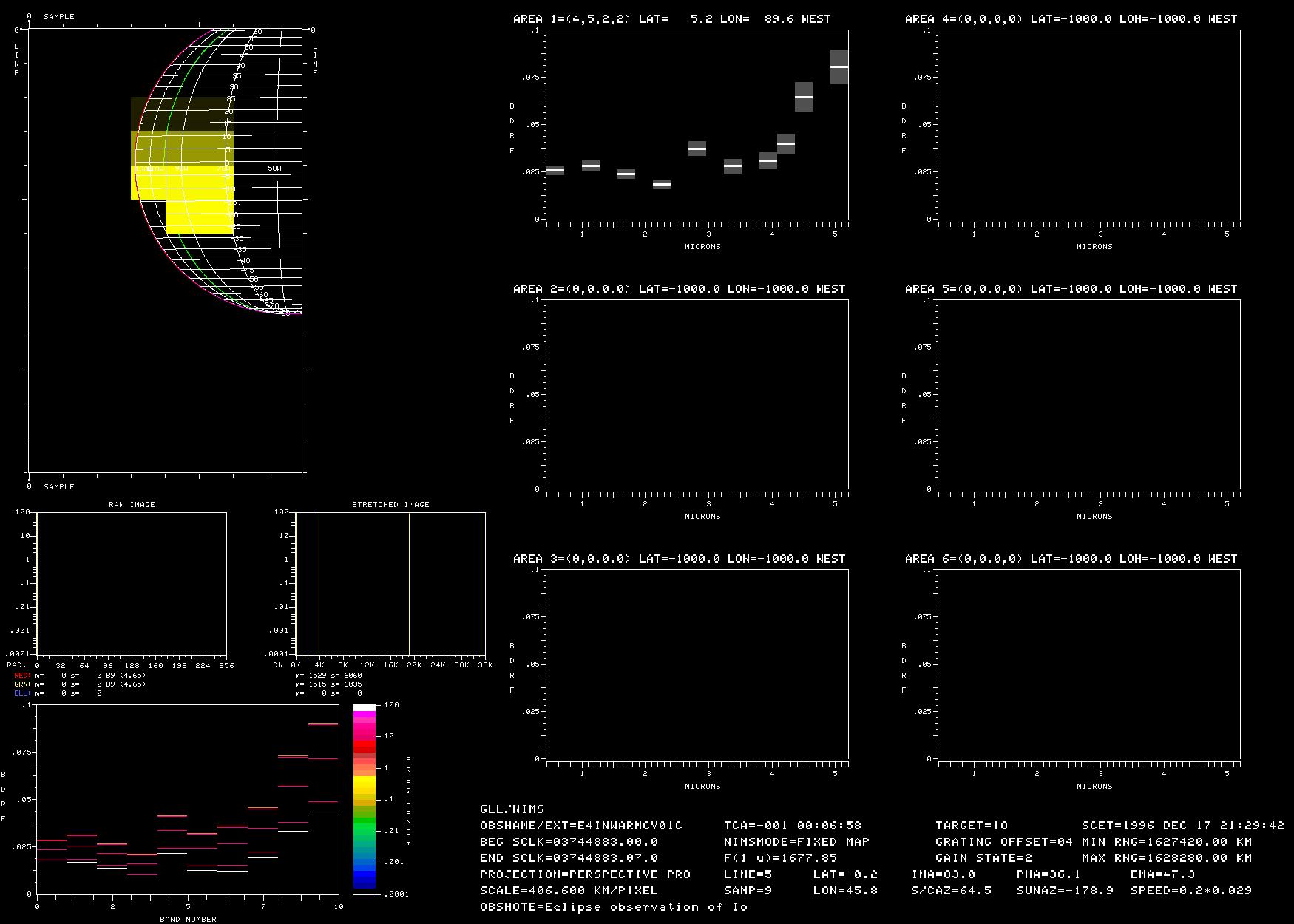Click the TARGET=IO text
This screenshot has width=1294, height=924.
click(x=971, y=826)
